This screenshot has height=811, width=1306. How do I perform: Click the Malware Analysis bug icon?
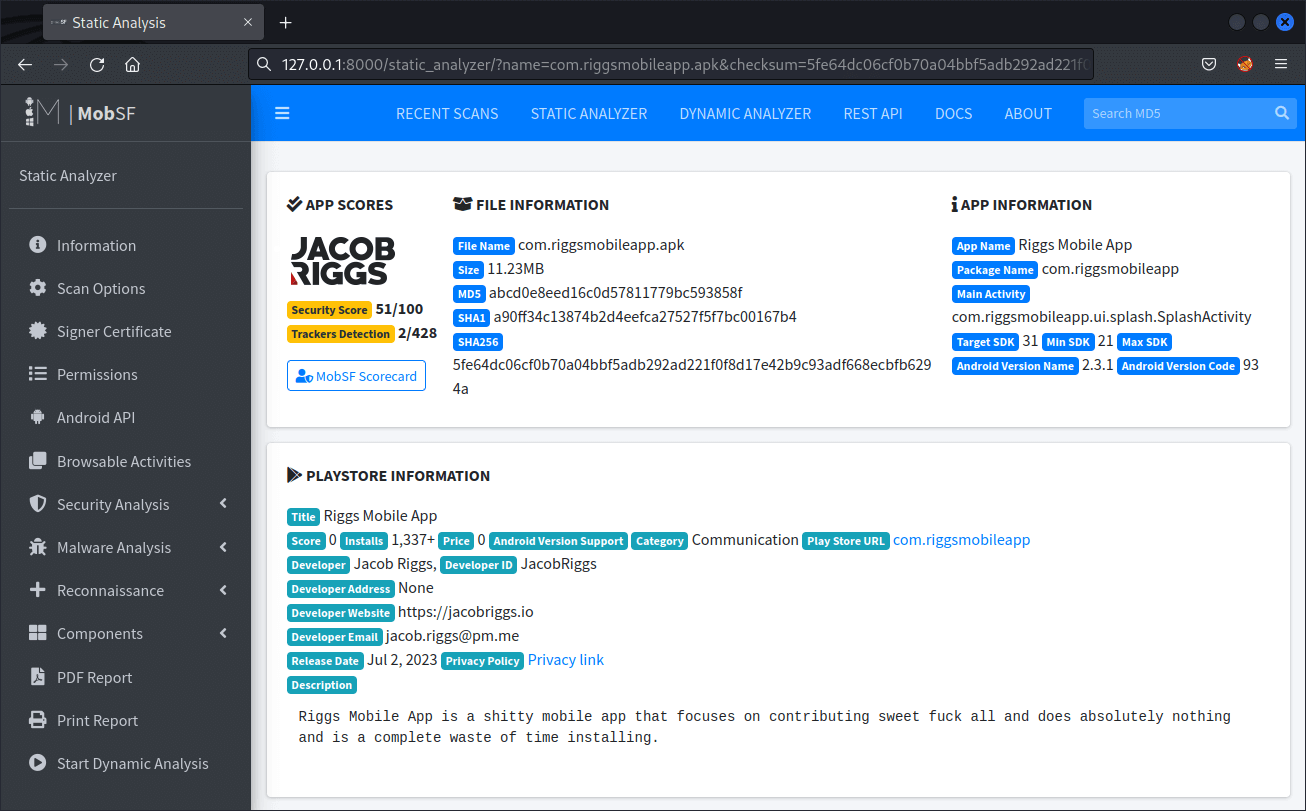[x=38, y=547]
